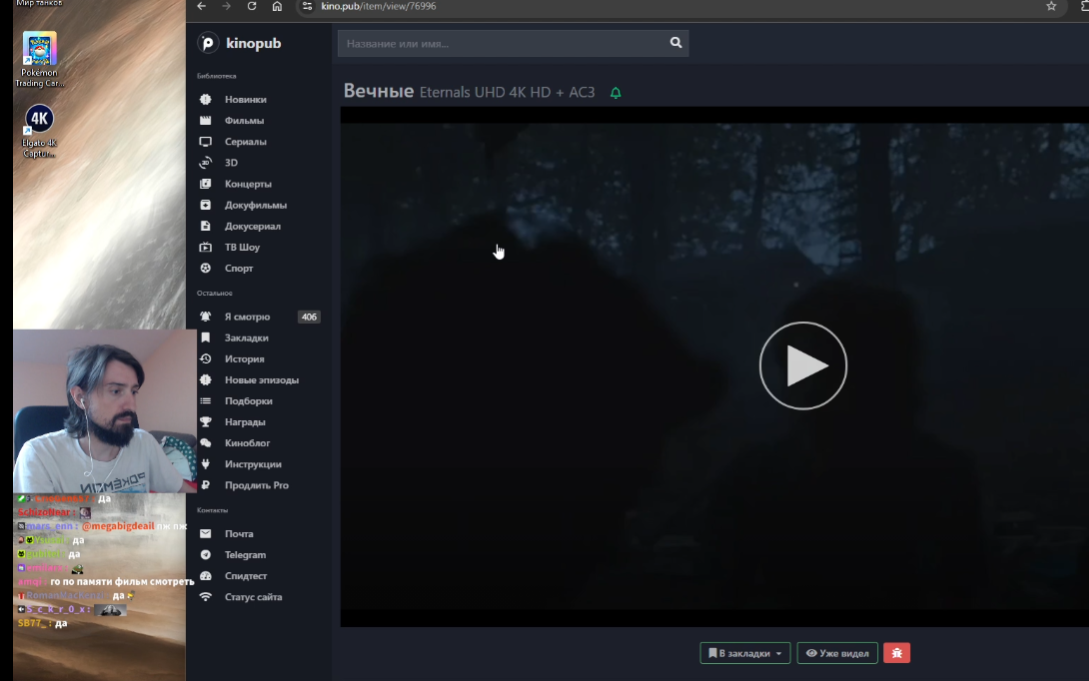1089x681 pixels.
Task: Click the kino.pub URL address bar
Action: [x=379, y=6]
